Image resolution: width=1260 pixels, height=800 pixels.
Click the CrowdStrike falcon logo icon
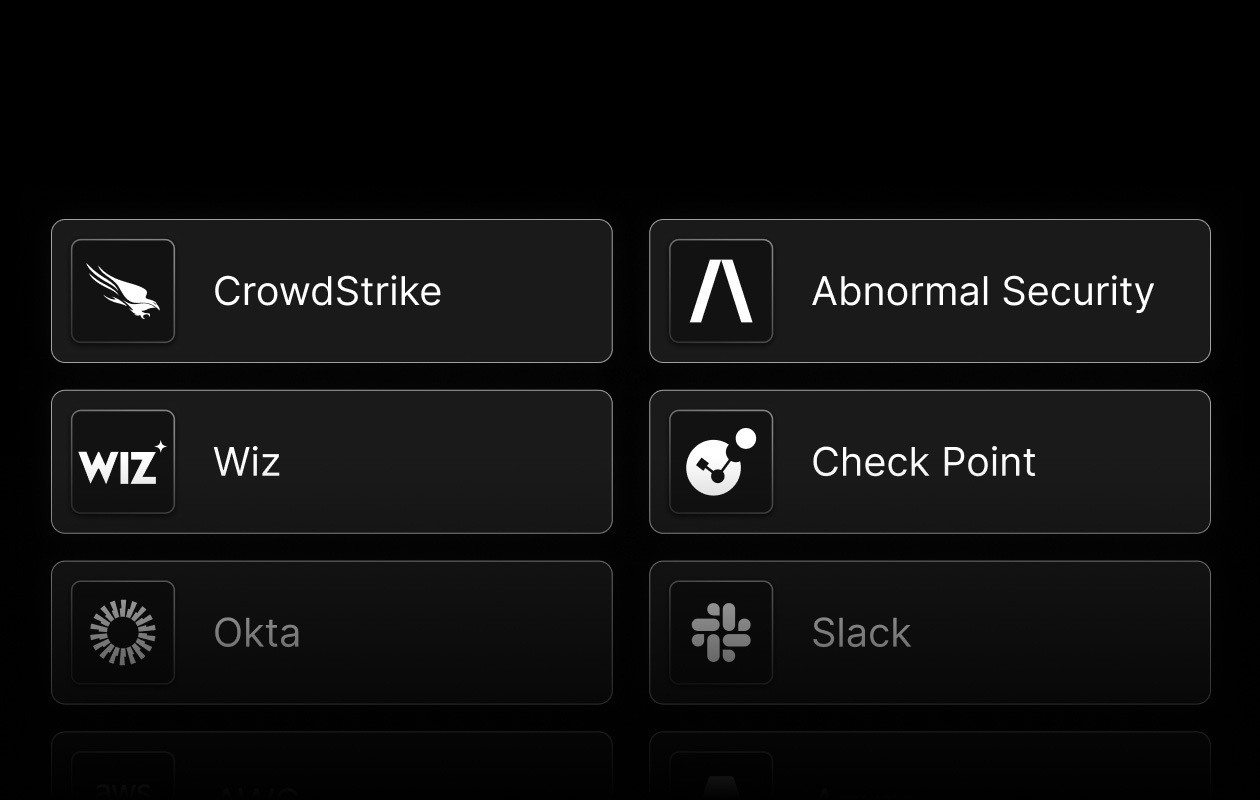[x=123, y=291]
